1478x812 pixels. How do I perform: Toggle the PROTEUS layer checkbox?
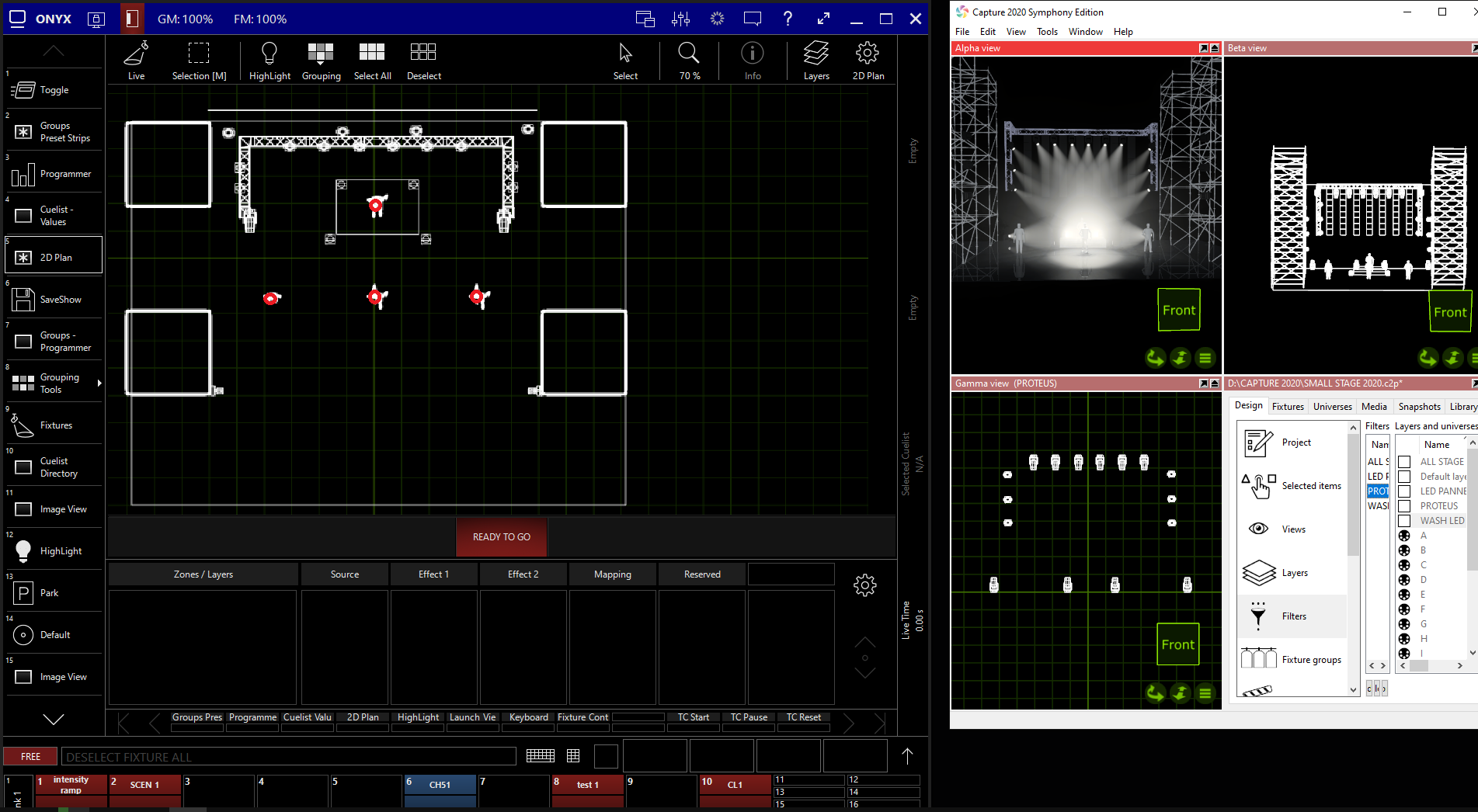[1404, 506]
